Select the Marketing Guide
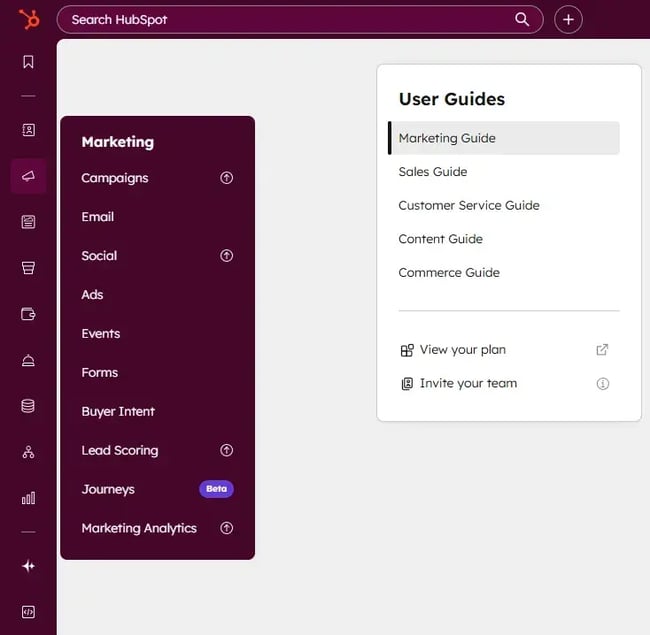This screenshot has width=650, height=635. coord(504,138)
